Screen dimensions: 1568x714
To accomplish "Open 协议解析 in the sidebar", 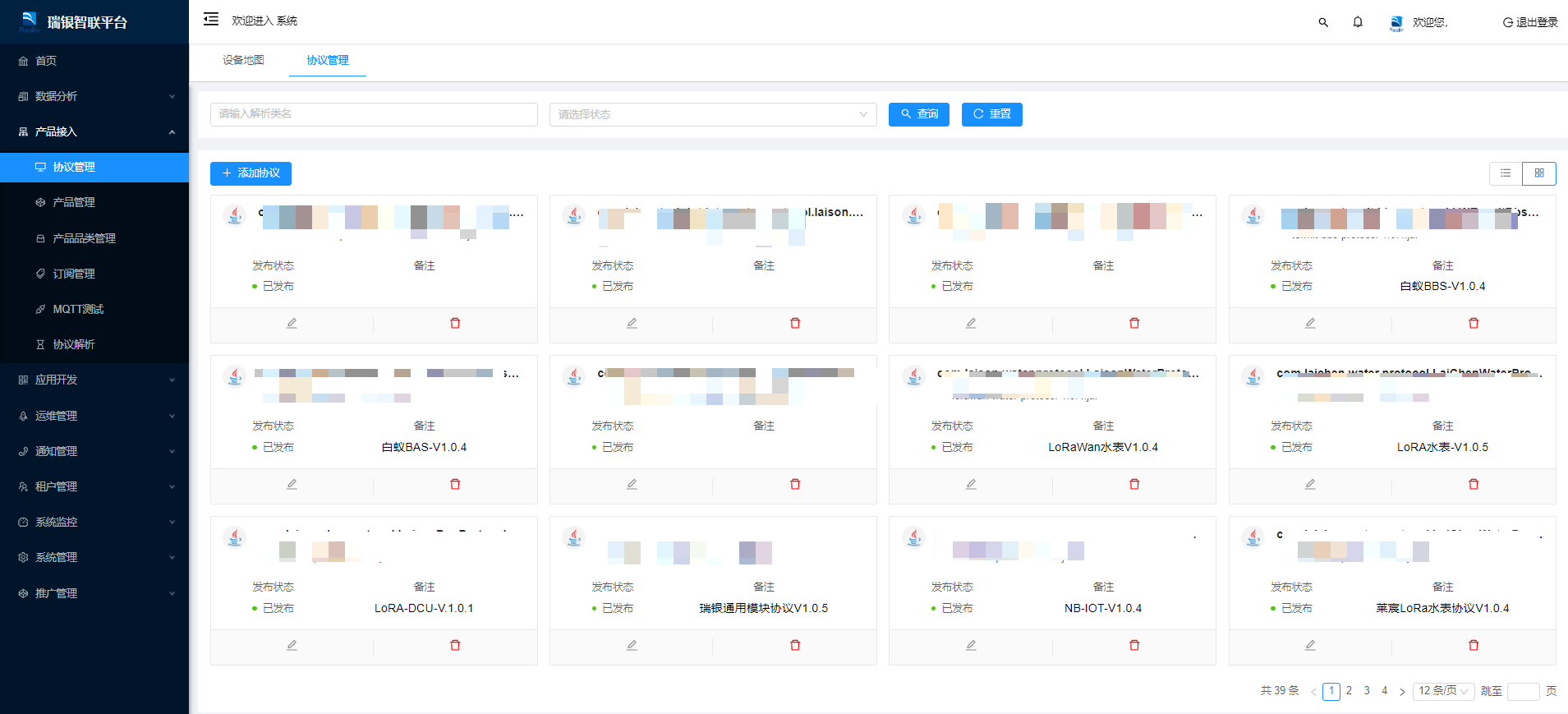I will (x=94, y=344).
